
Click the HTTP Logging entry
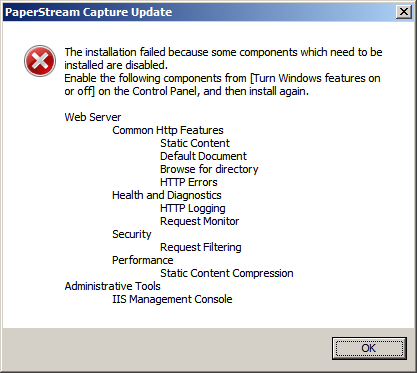(193, 208)
